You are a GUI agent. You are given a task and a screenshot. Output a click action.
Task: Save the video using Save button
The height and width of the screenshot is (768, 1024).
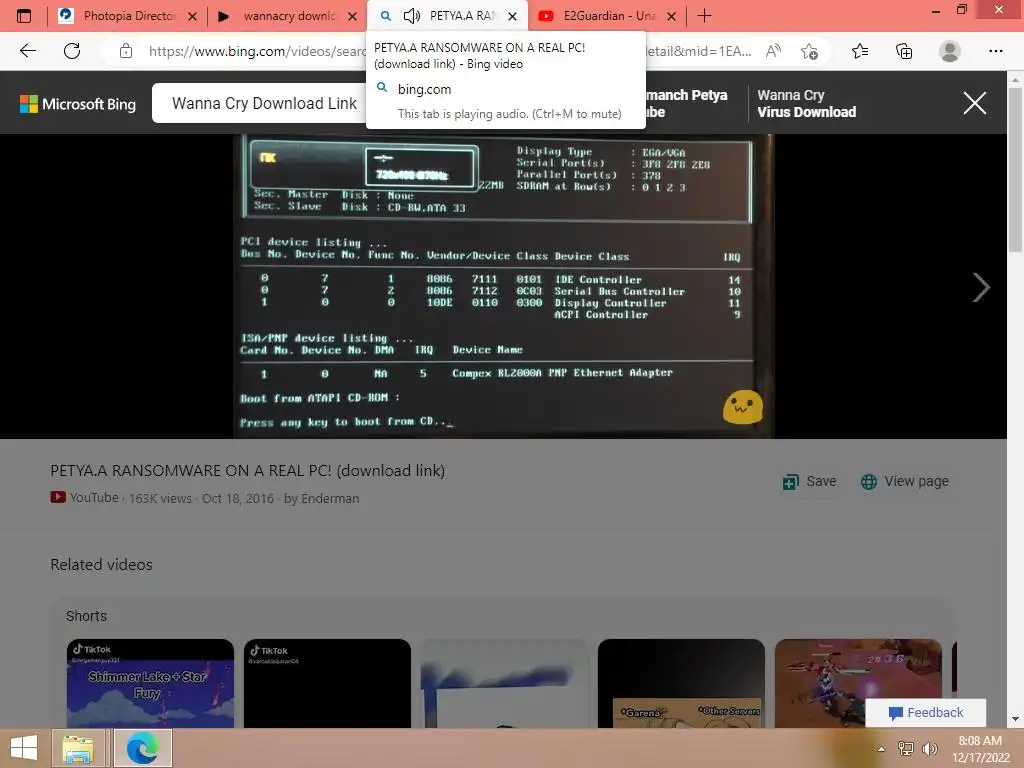tap(809, 481)
